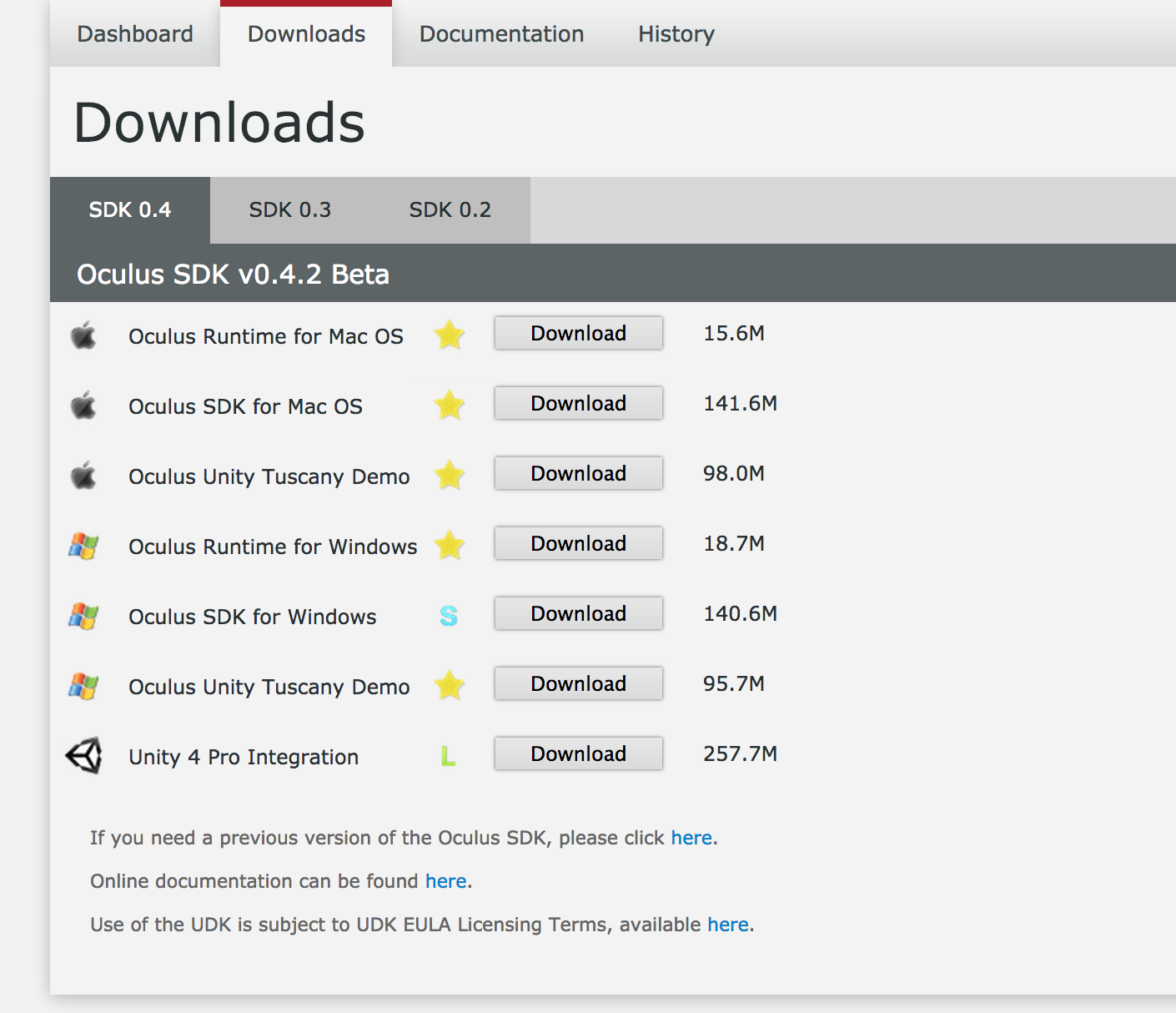Click the 140.6M file size text
The width and height of the screenshot is (1176, 1013).
point(740,613)
